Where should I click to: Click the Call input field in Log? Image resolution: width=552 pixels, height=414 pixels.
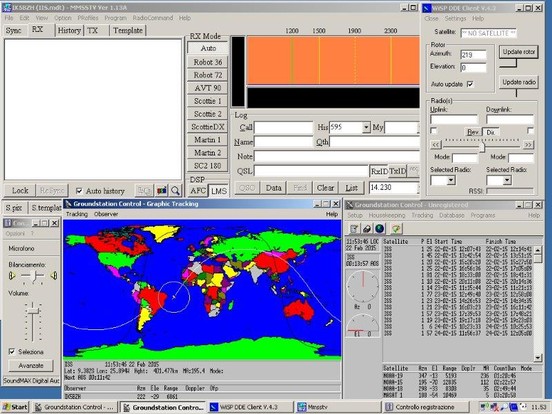click(283, 127)
